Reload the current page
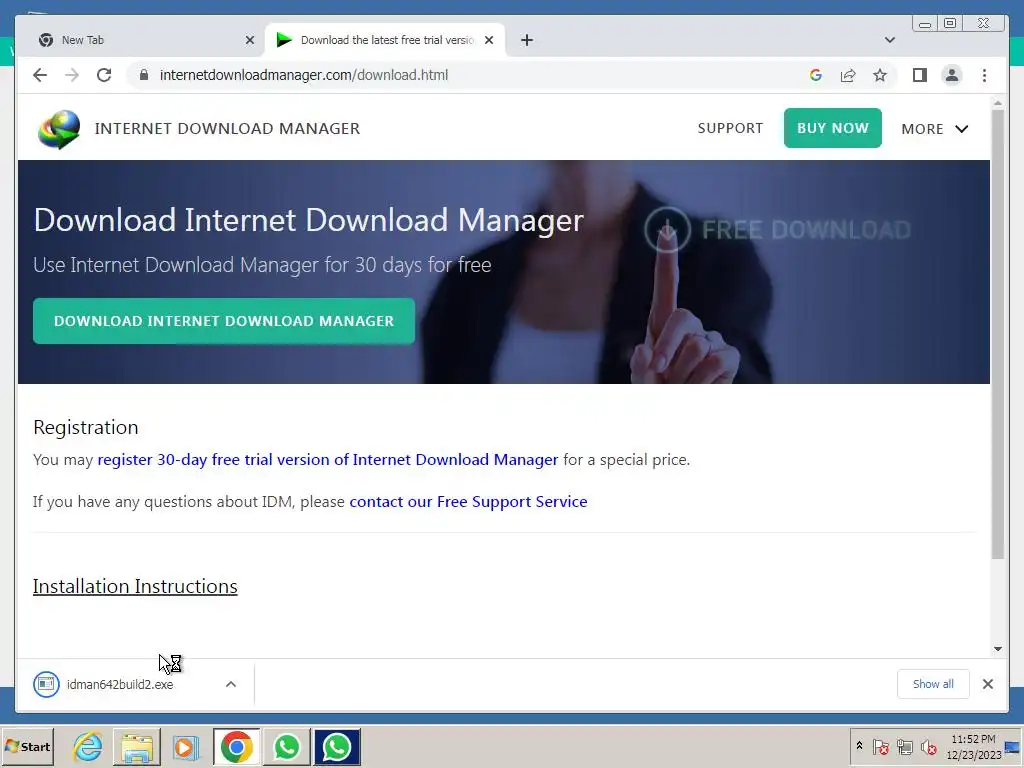Viewport: 1024px width, 768px height. point(104,75)
